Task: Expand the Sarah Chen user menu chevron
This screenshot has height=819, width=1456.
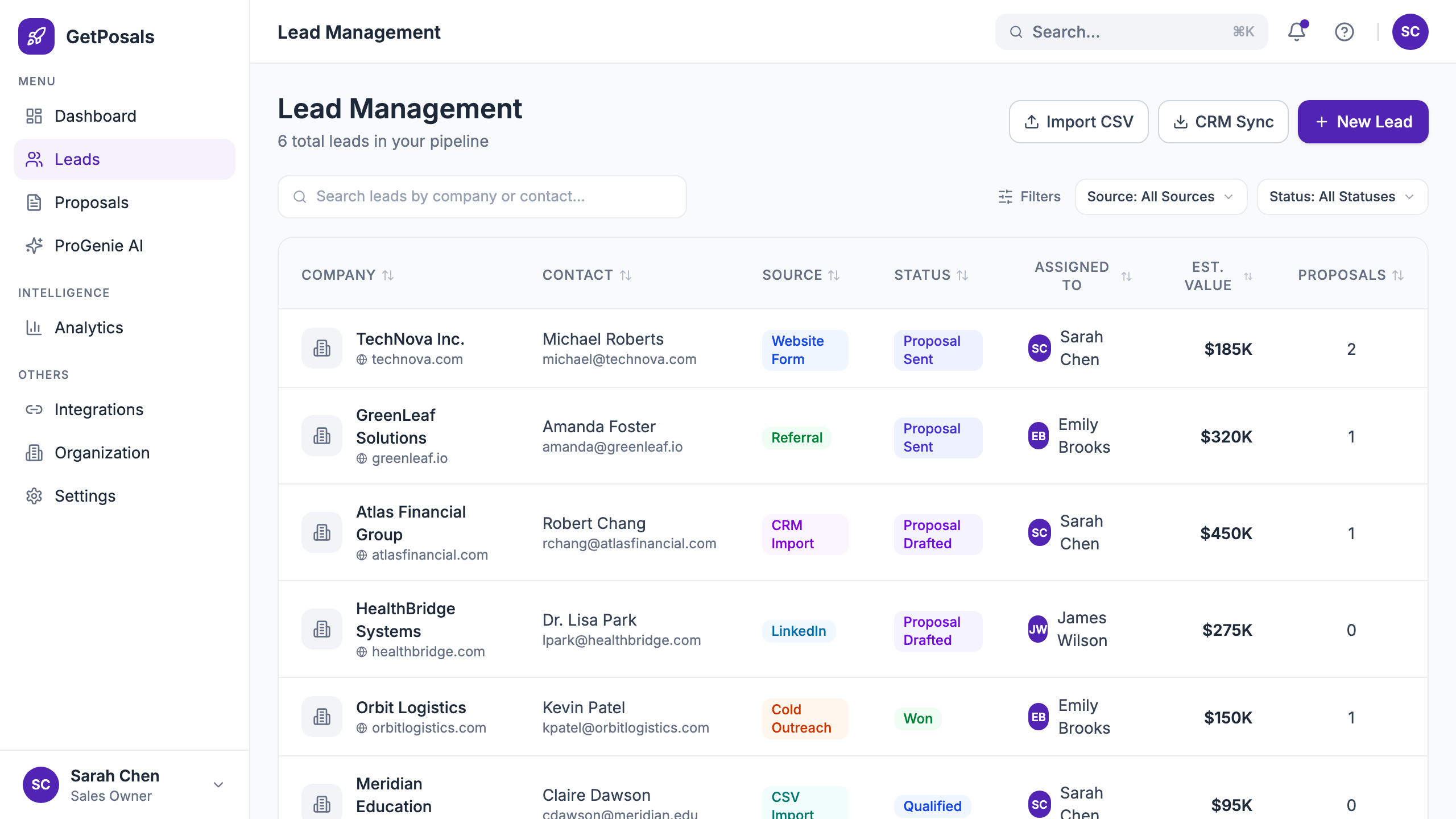Action: (218, 785)
